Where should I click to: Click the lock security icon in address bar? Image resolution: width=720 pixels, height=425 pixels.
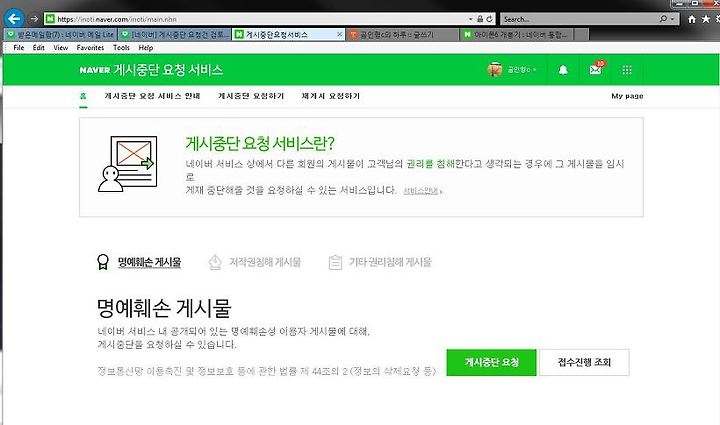coord(480,19)
